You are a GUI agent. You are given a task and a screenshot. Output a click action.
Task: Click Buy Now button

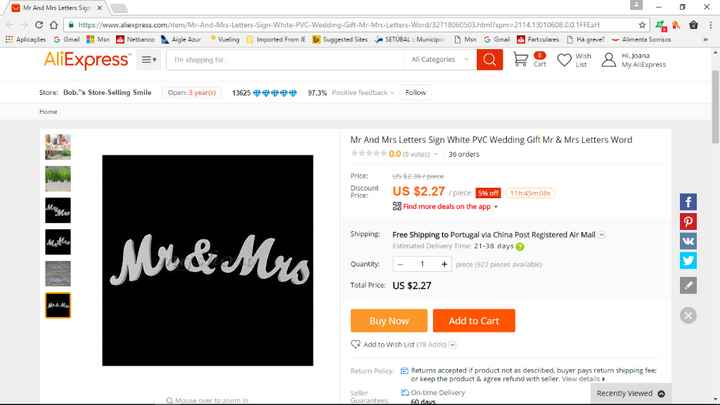pos(389,321)
